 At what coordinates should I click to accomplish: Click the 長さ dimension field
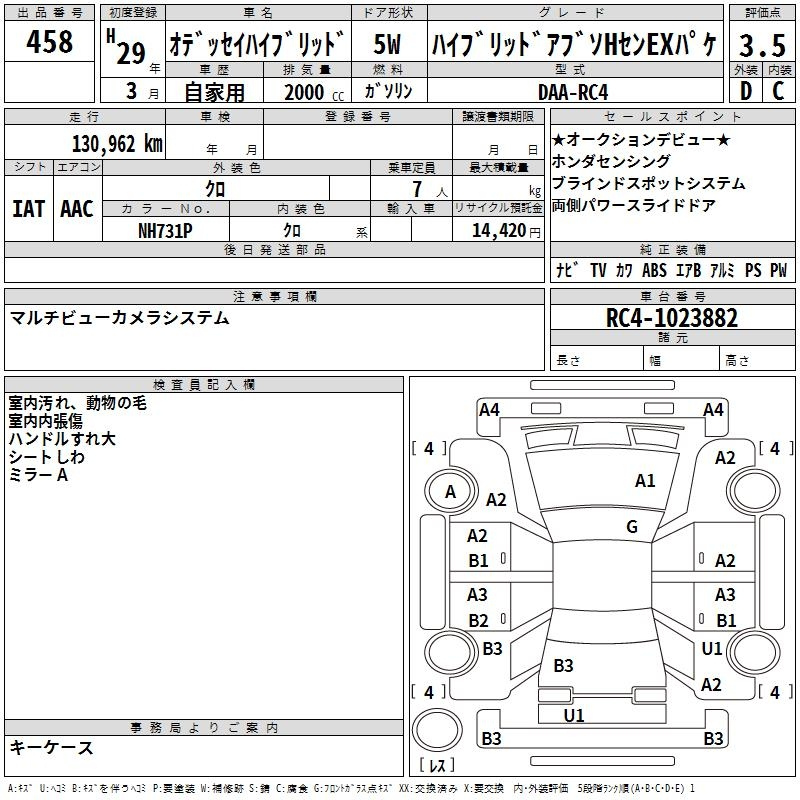click(597, 358)
